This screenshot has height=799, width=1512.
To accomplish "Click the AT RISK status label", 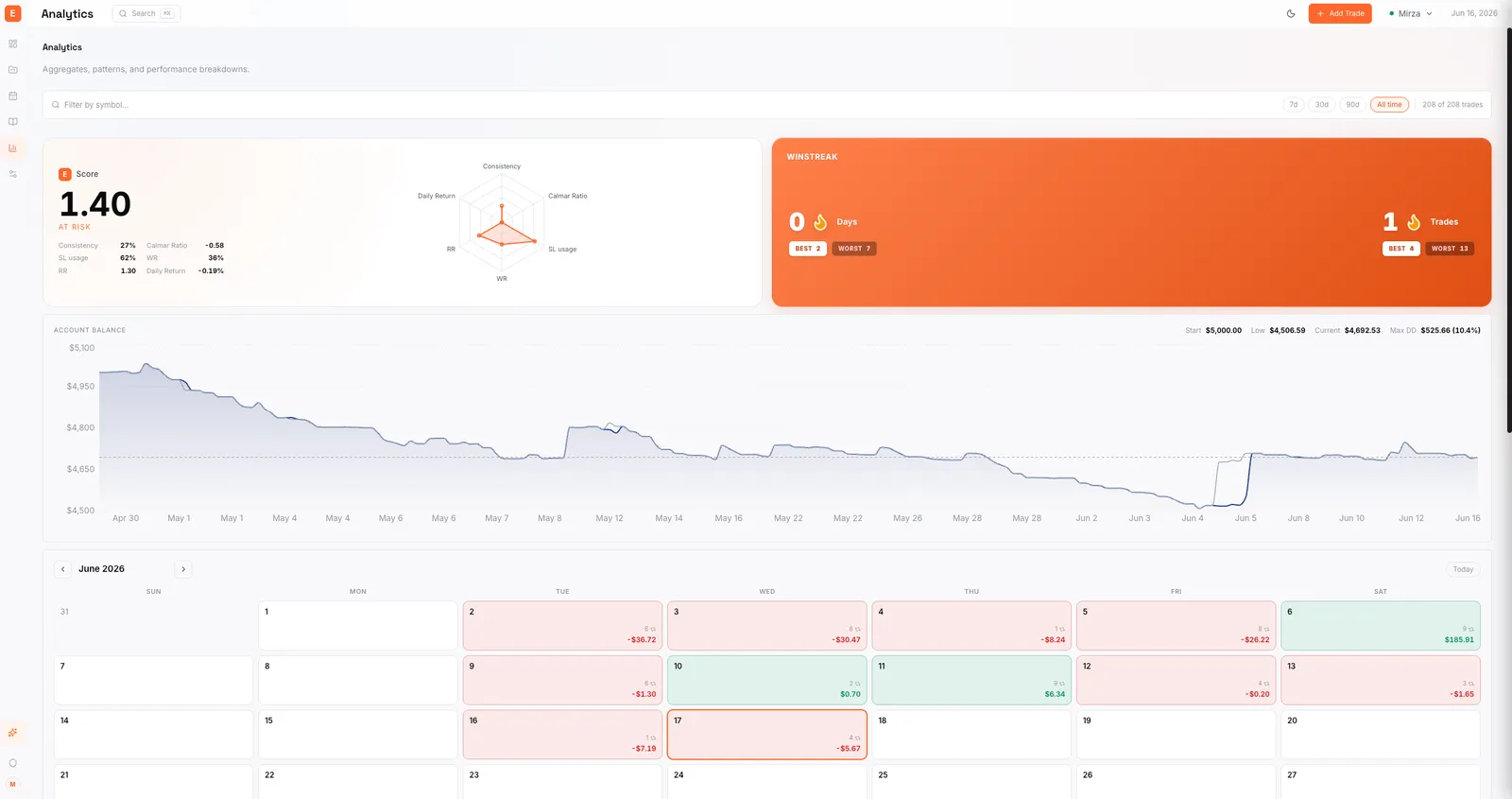I will point(75,227).
